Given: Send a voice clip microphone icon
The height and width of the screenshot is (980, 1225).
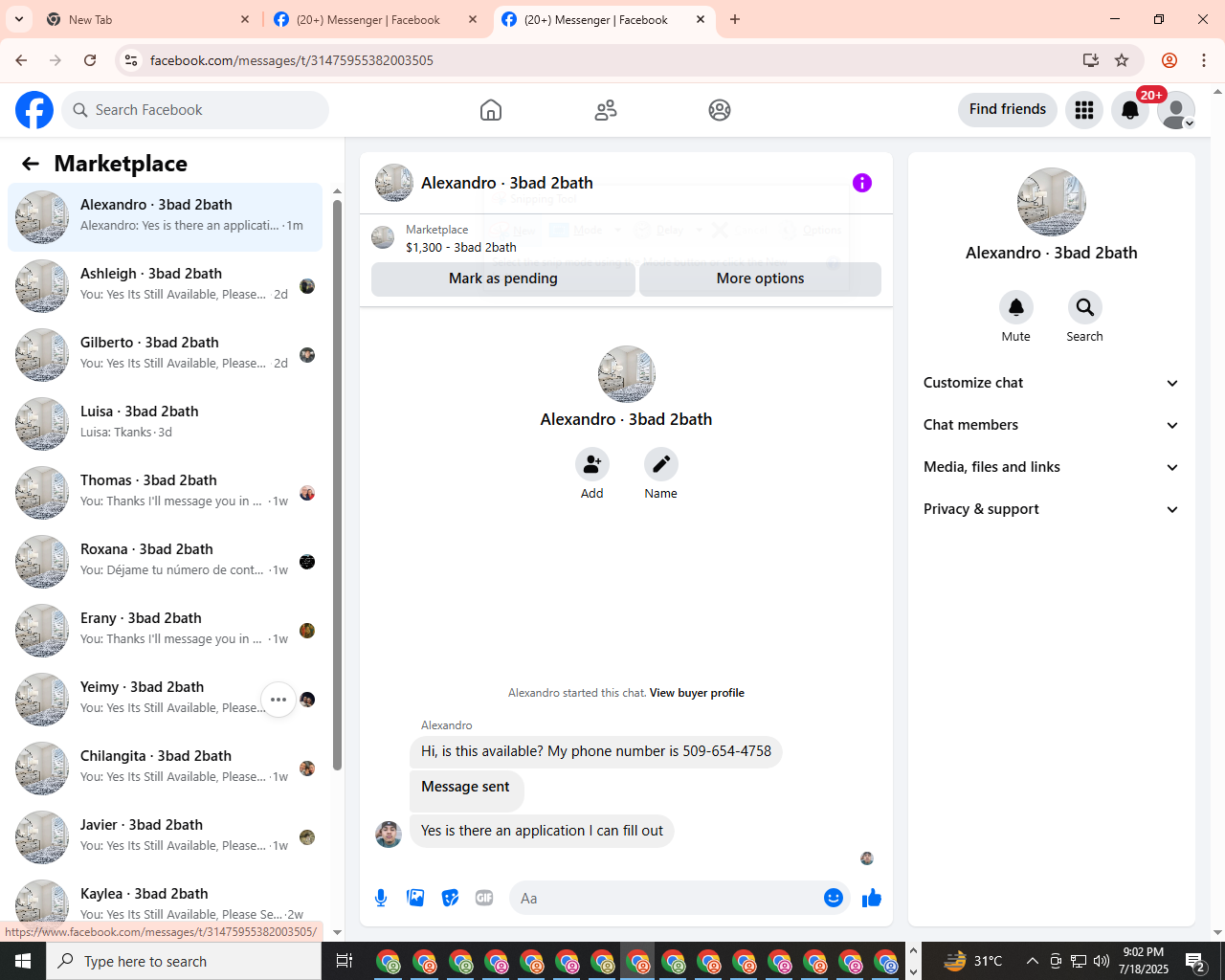Looking at the screenshot, I should [381, 898].
